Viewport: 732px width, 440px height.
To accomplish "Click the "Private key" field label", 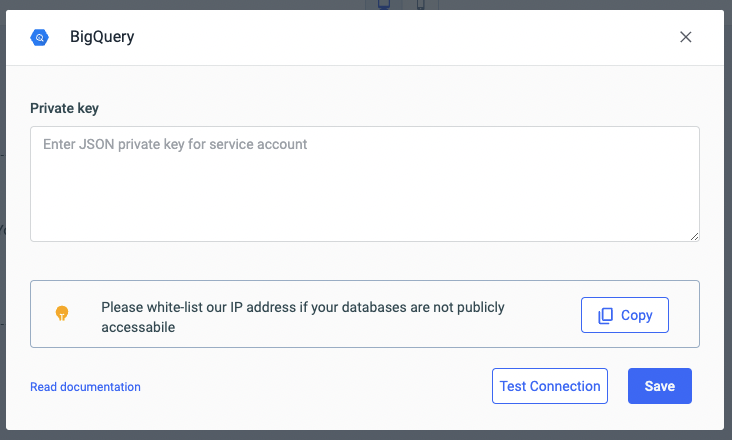I will [64, 108].
